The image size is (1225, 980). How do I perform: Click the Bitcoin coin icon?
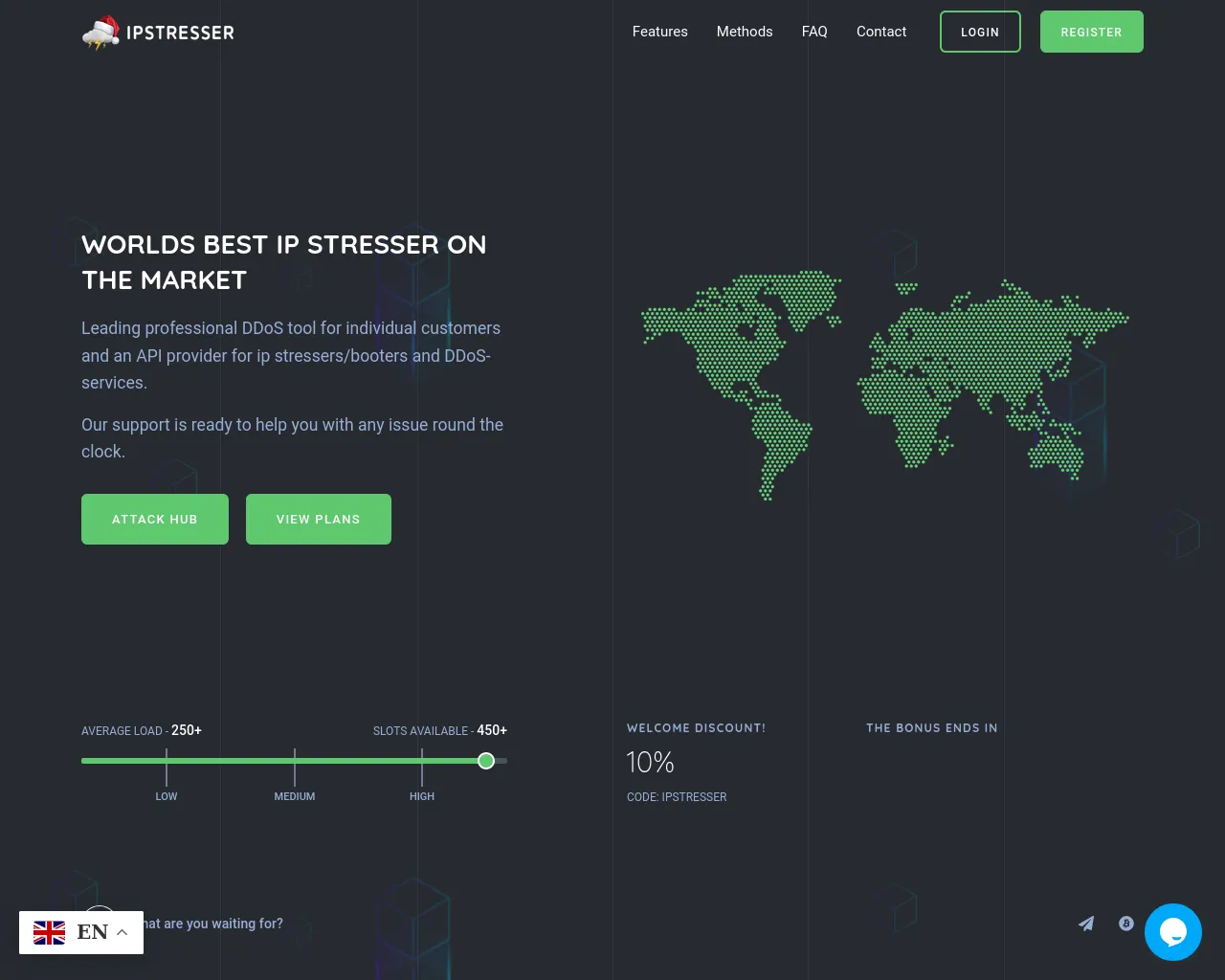click(x=1126, y=924)
